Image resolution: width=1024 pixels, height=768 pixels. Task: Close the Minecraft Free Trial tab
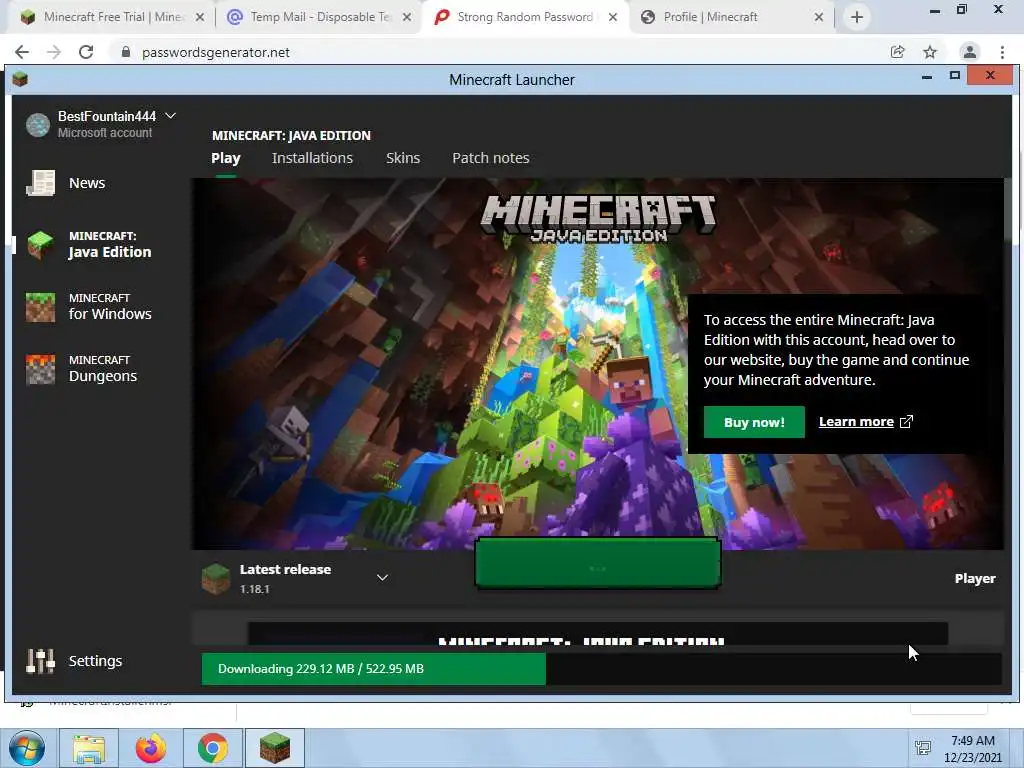[x=200, y=18]
